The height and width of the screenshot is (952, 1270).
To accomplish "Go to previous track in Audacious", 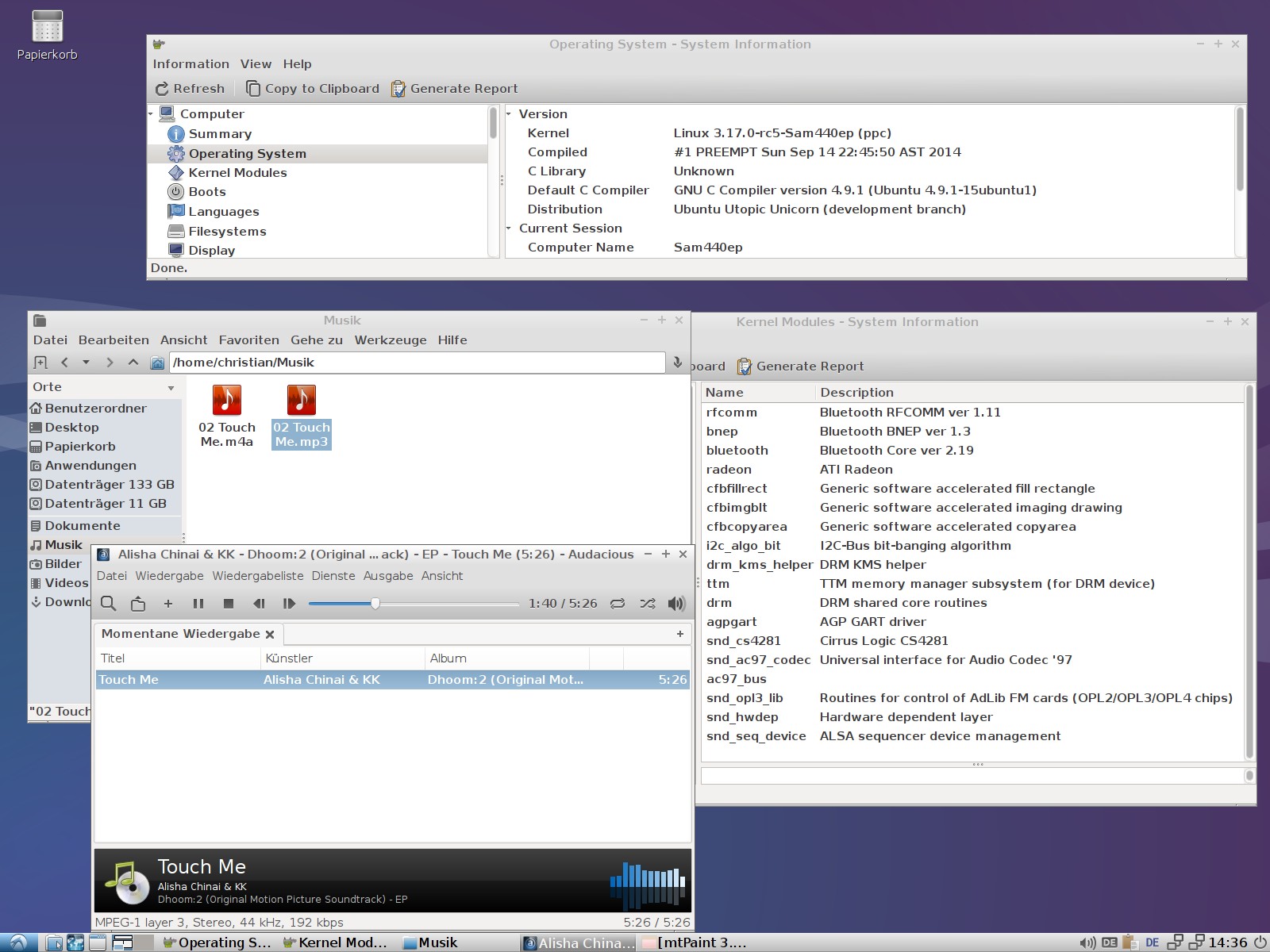I will pyautogui.click(x=259, y=604).
